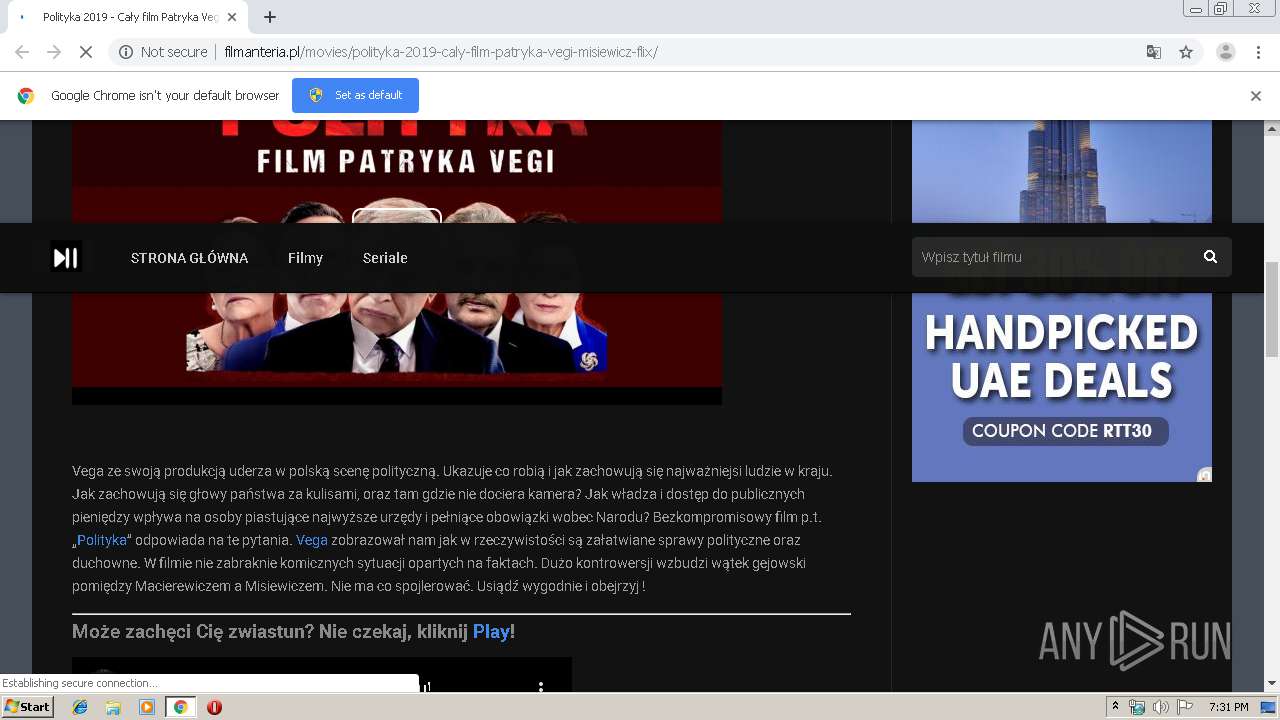Click the show desktop tray button

pyautogui.click(x=1268, y=707)
